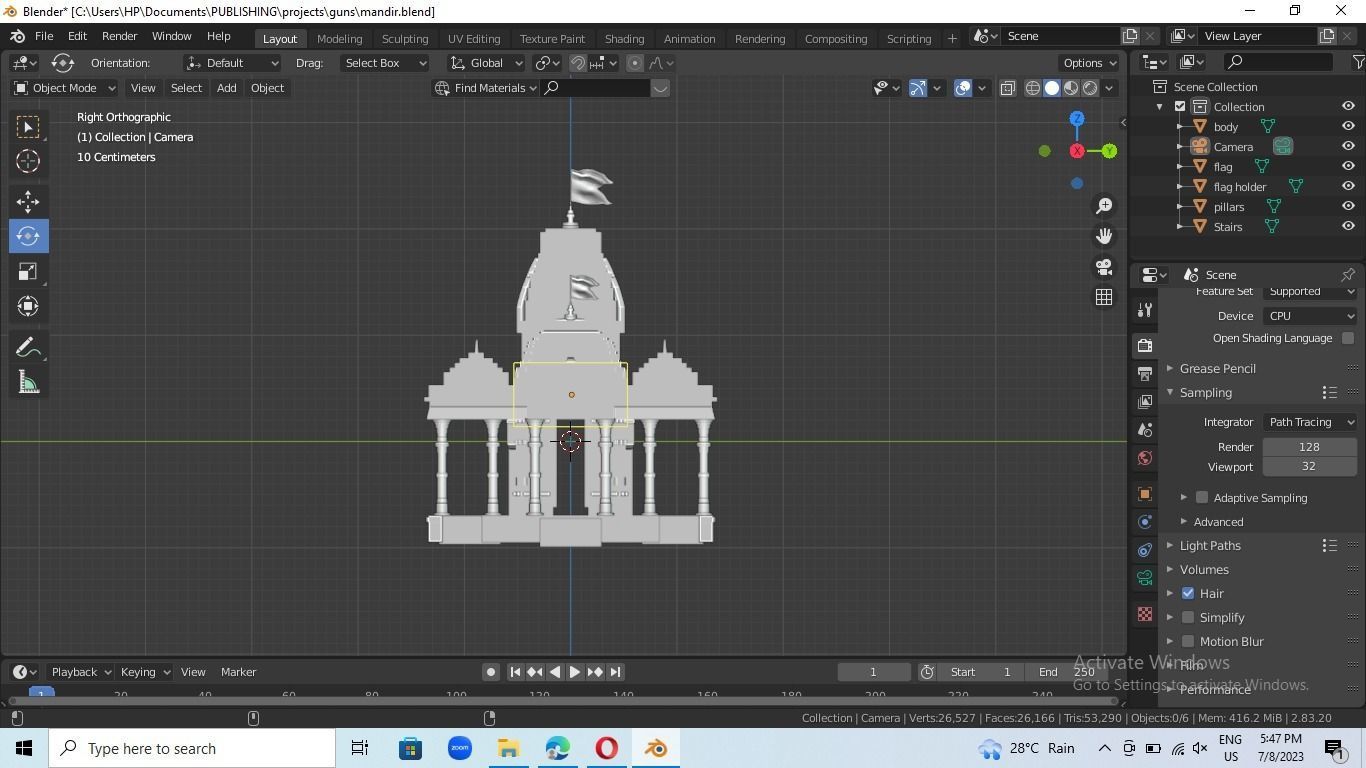Viewport: 1366px width, 768px height.
Task: Switch to rendered viewport shading
Action: point(1090,88)
